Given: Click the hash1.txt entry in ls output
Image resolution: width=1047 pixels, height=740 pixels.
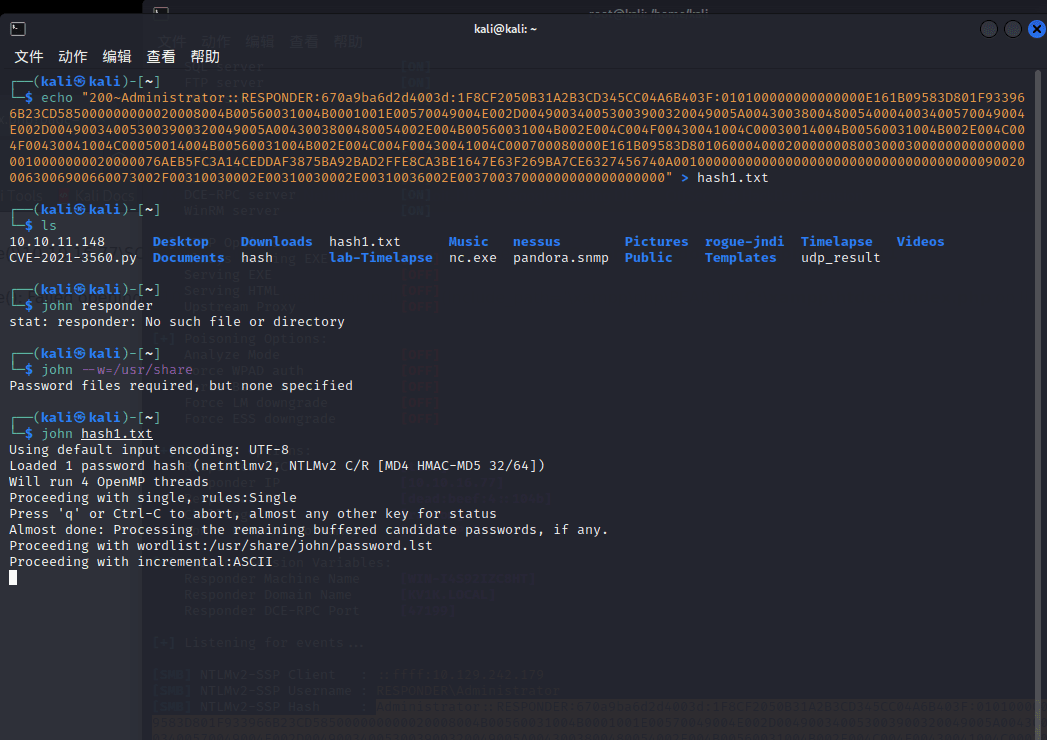Looking at the screenshot, I should (364, 242).
